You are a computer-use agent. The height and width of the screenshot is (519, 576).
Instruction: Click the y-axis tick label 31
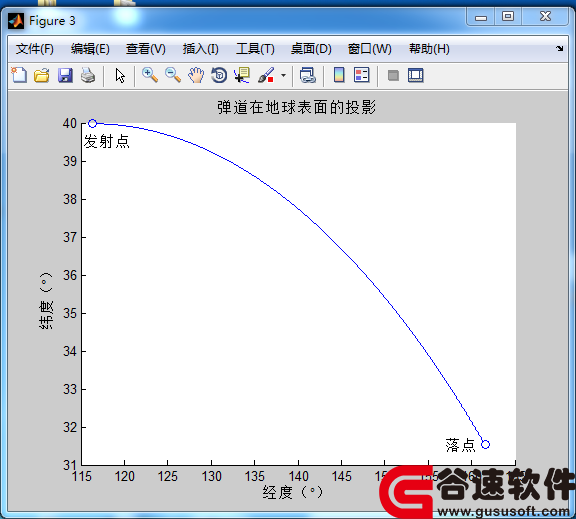coord(70,465)
